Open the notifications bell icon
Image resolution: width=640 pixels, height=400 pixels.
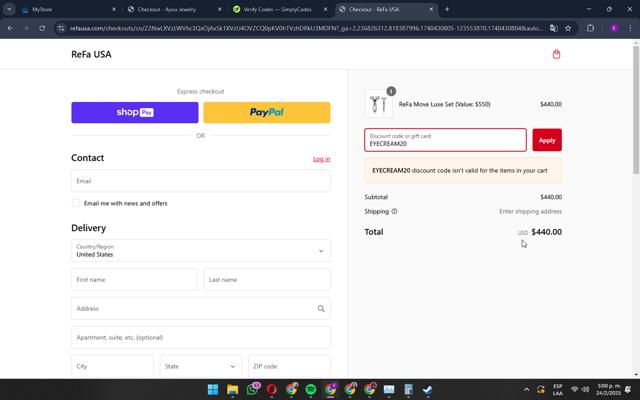[628, 390]
